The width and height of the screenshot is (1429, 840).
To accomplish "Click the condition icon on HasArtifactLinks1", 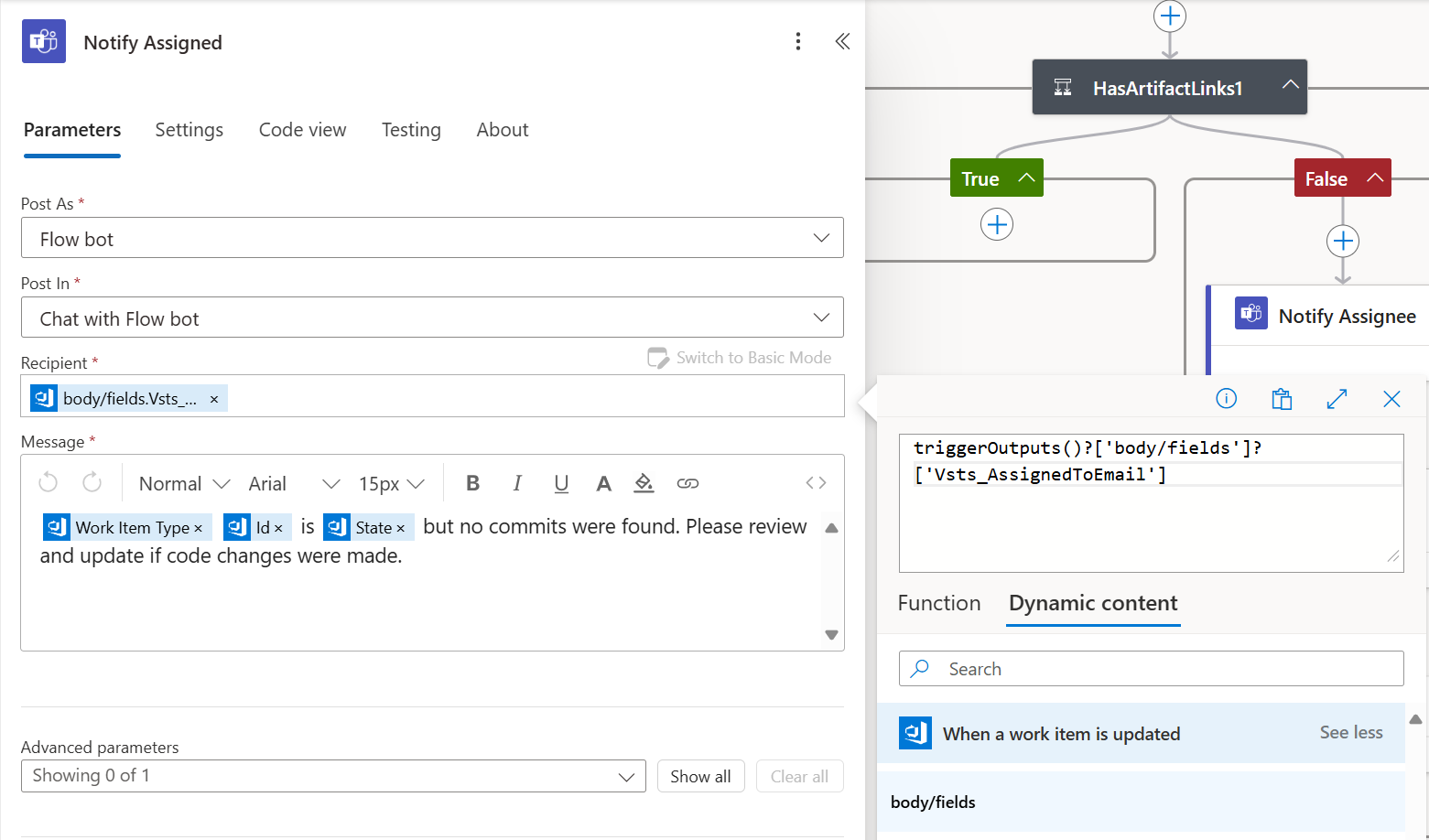I will click(1063, 88).
